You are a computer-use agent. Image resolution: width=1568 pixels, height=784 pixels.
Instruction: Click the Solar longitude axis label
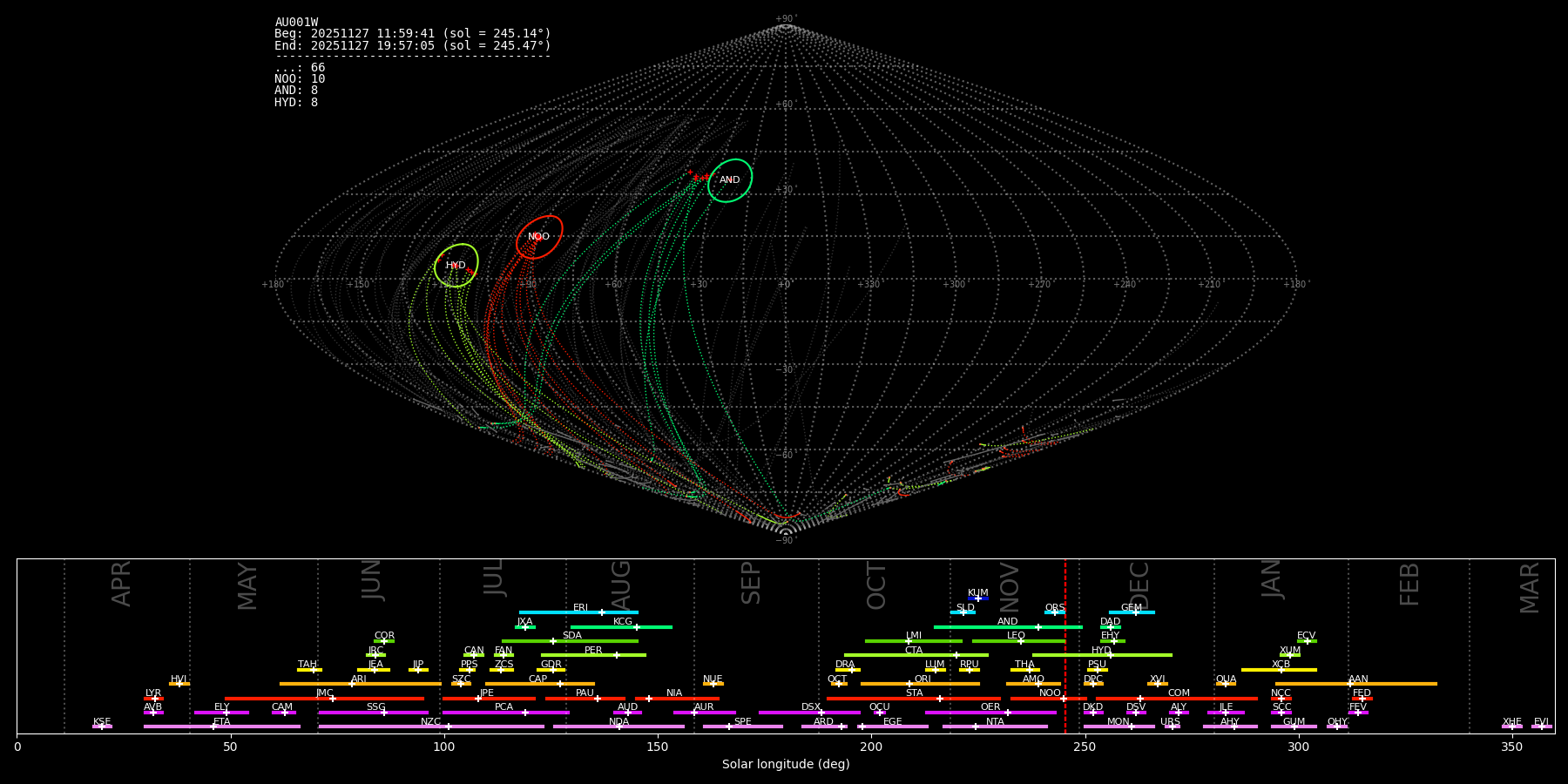(785, 765)
